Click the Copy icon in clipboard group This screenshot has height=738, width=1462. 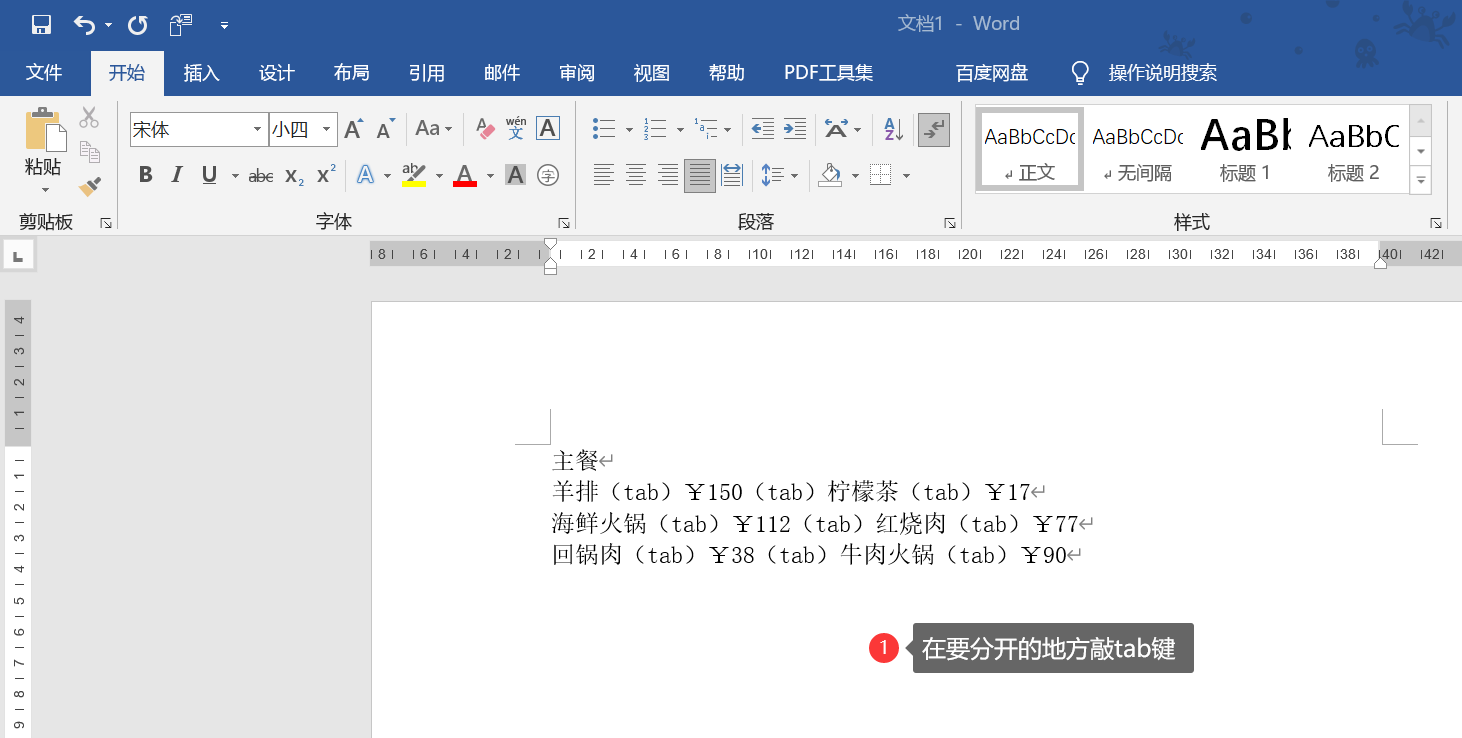[x=89, y=151]
